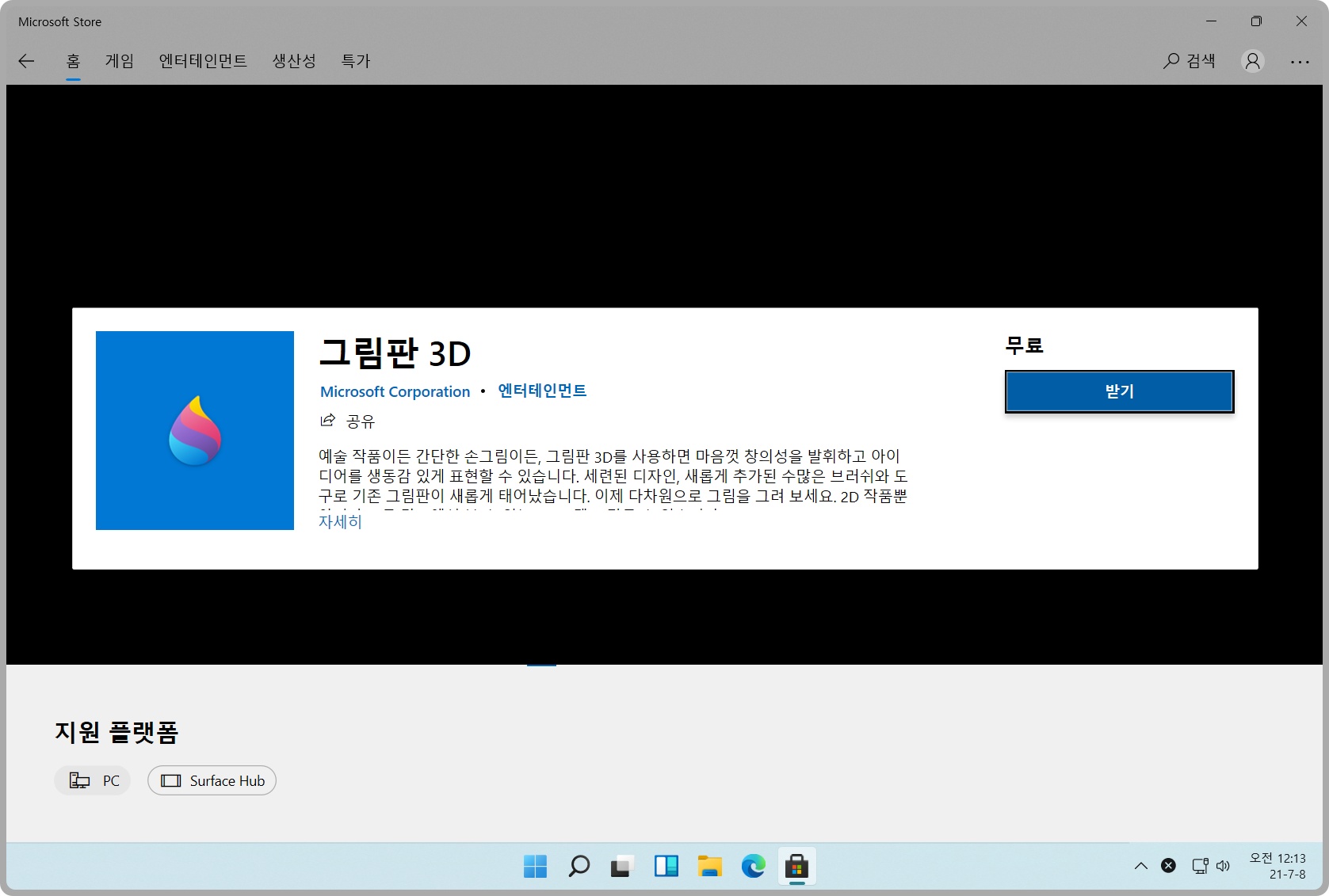Switch to the 생산성 tab
This screenshot has width=1329, height=896.
coord(293,60)
